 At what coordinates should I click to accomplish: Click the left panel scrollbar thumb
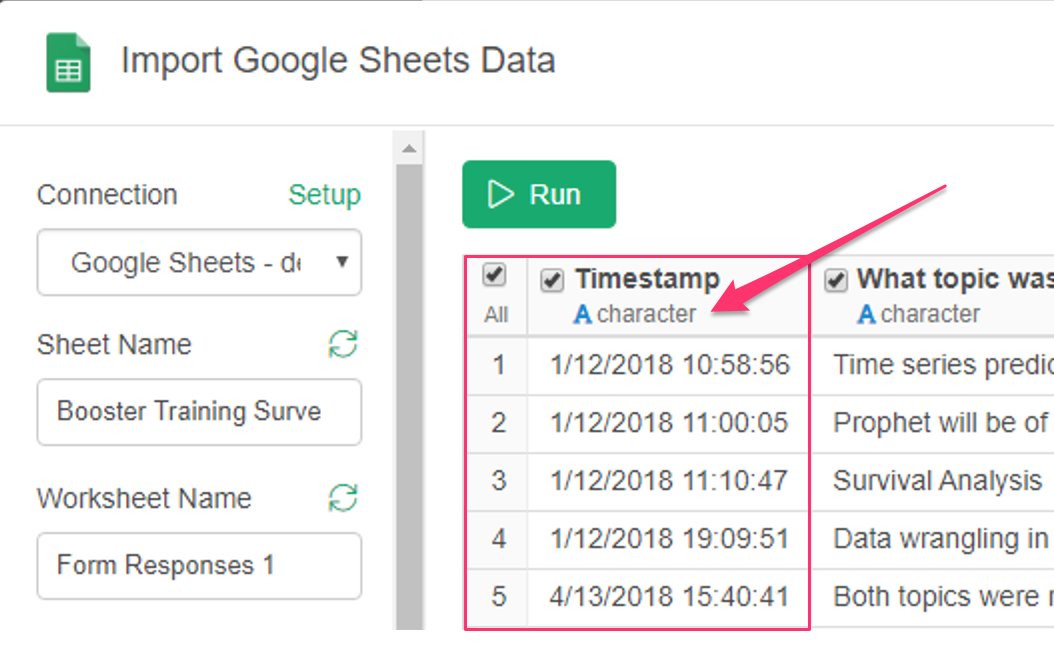pyautogui.click(x=409, y=396)
